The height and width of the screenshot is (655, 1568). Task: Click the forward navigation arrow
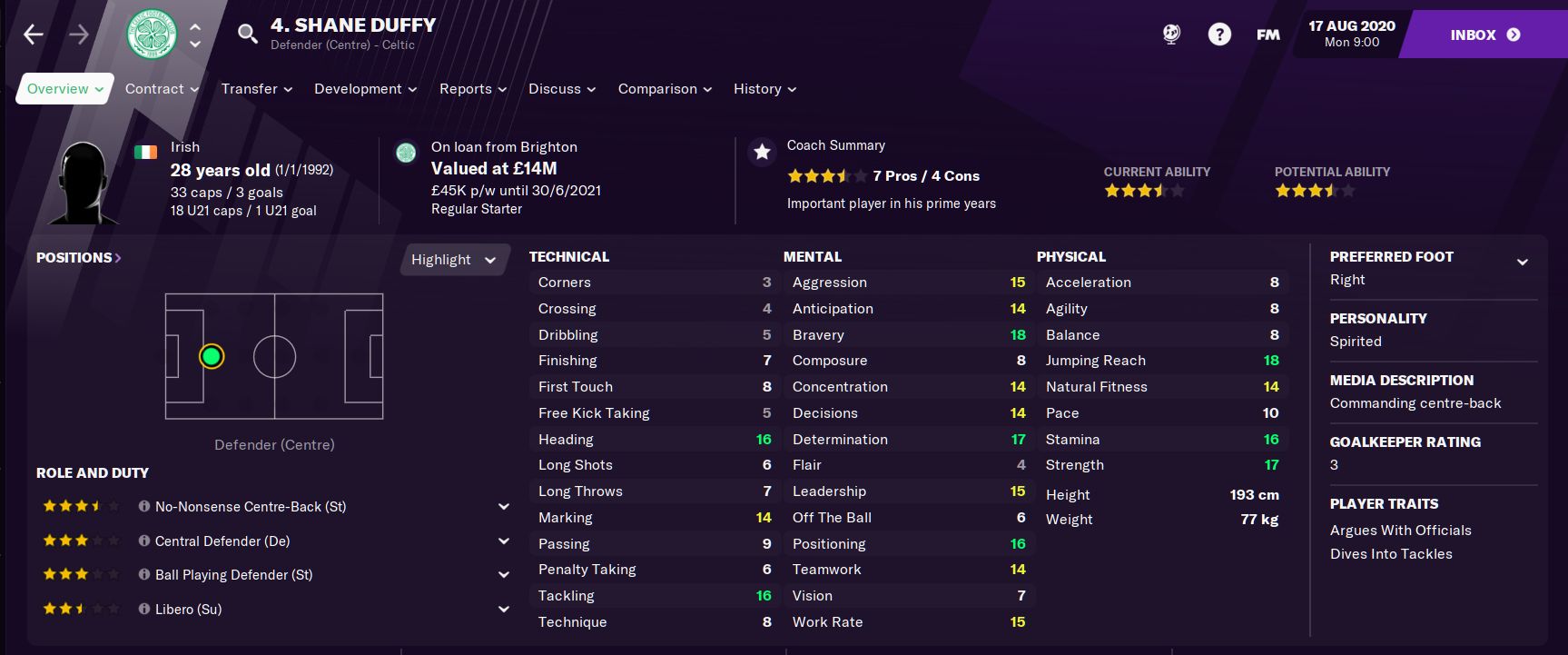tap(79, 35)
